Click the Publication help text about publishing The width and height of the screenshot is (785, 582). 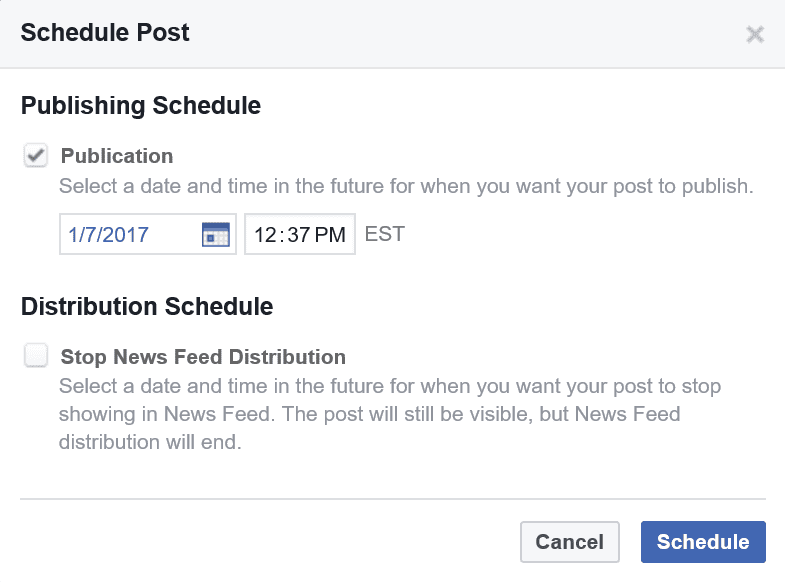tap(406, 186)
